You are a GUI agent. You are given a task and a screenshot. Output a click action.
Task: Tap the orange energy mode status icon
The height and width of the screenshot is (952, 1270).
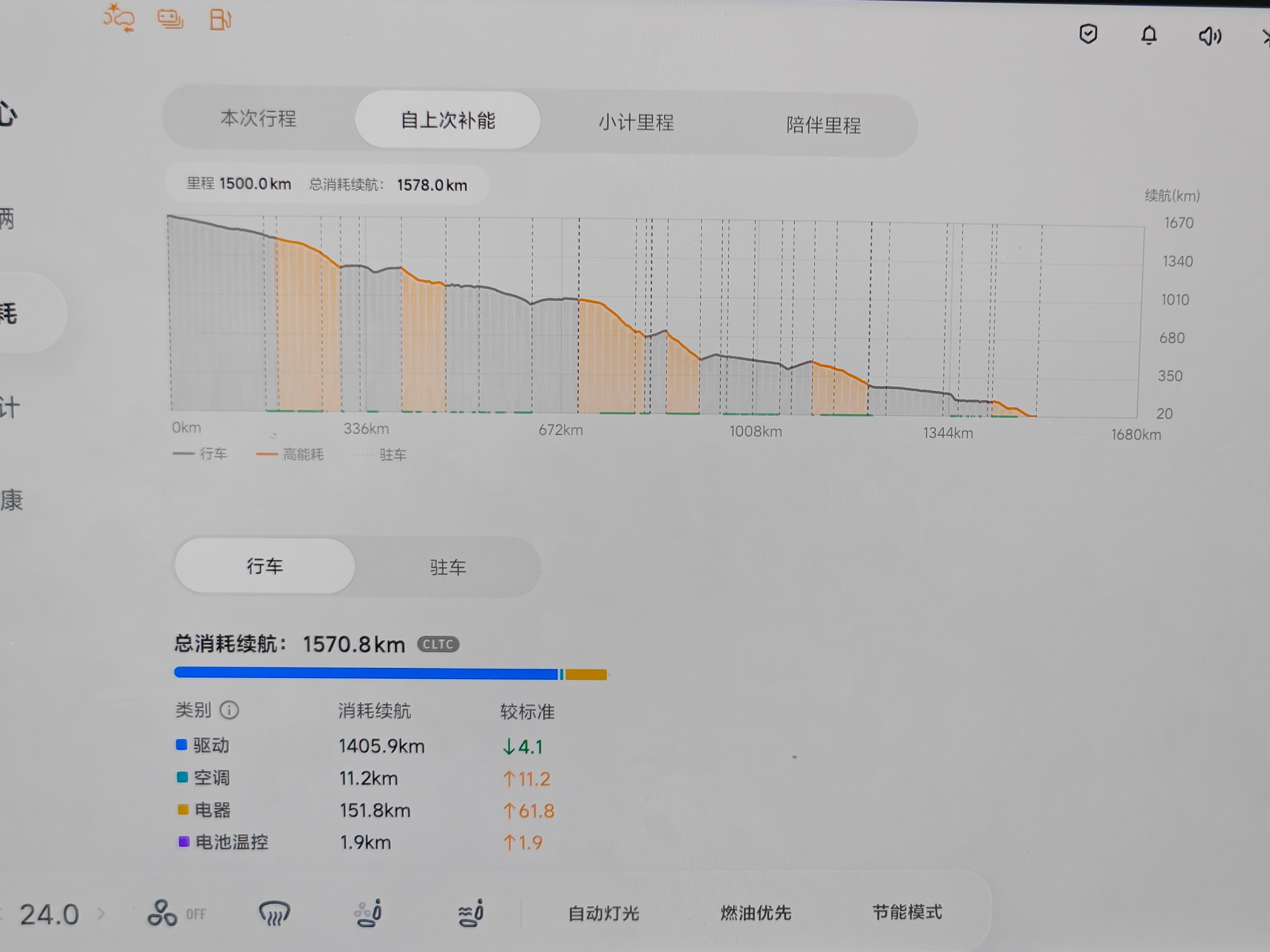pos(119,18)
